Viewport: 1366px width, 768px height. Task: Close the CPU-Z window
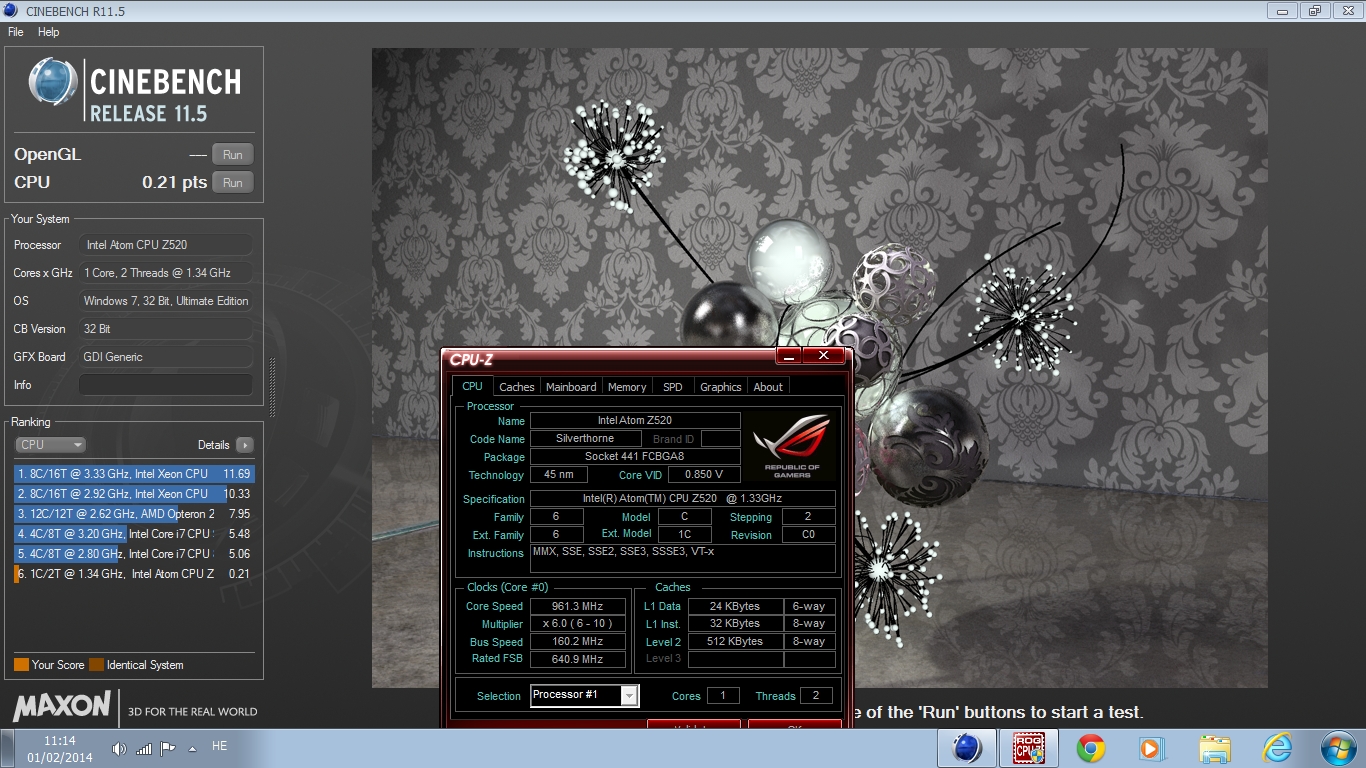pos(824,356)
